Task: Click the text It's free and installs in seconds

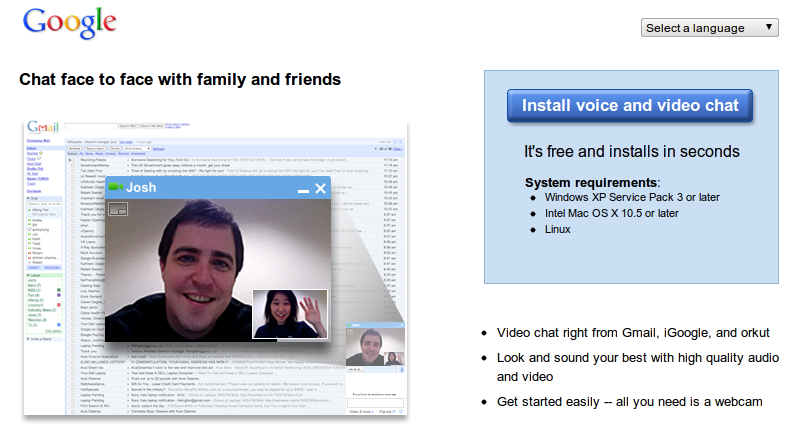Action: click(631, 151)
